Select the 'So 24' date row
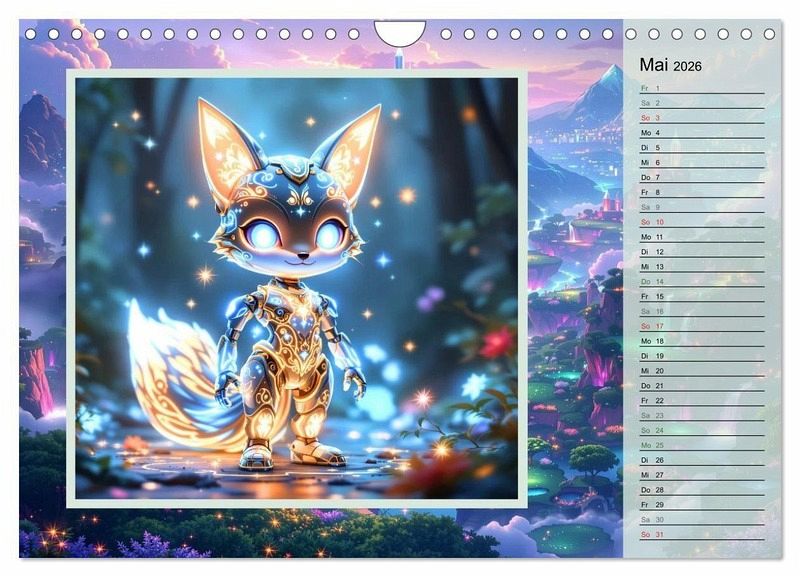This screenshot has height=577, width=800. (x=702, y=431)
